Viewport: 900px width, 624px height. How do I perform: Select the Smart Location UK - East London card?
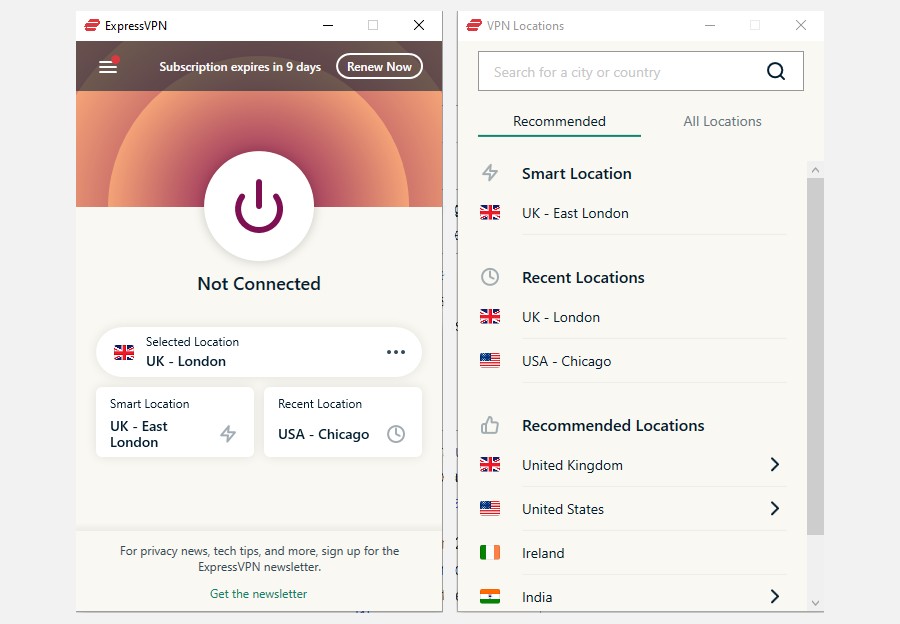(175, 422)
